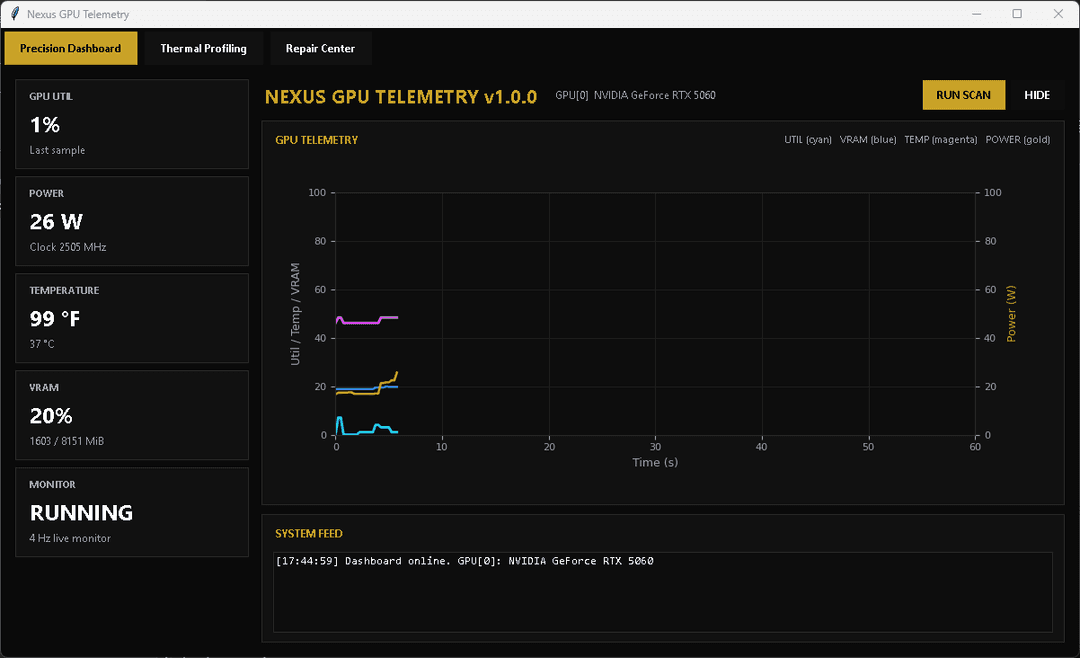
Task: Click the TEMP (magenta) legend entry
Action: (x=941, y=140)
